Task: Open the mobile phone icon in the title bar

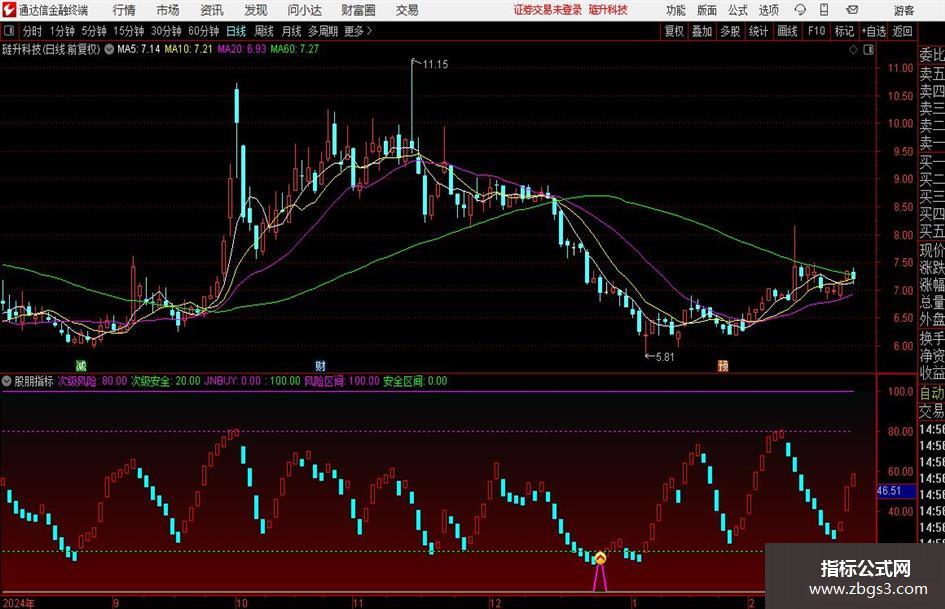Action: click(x=824, y=10)
